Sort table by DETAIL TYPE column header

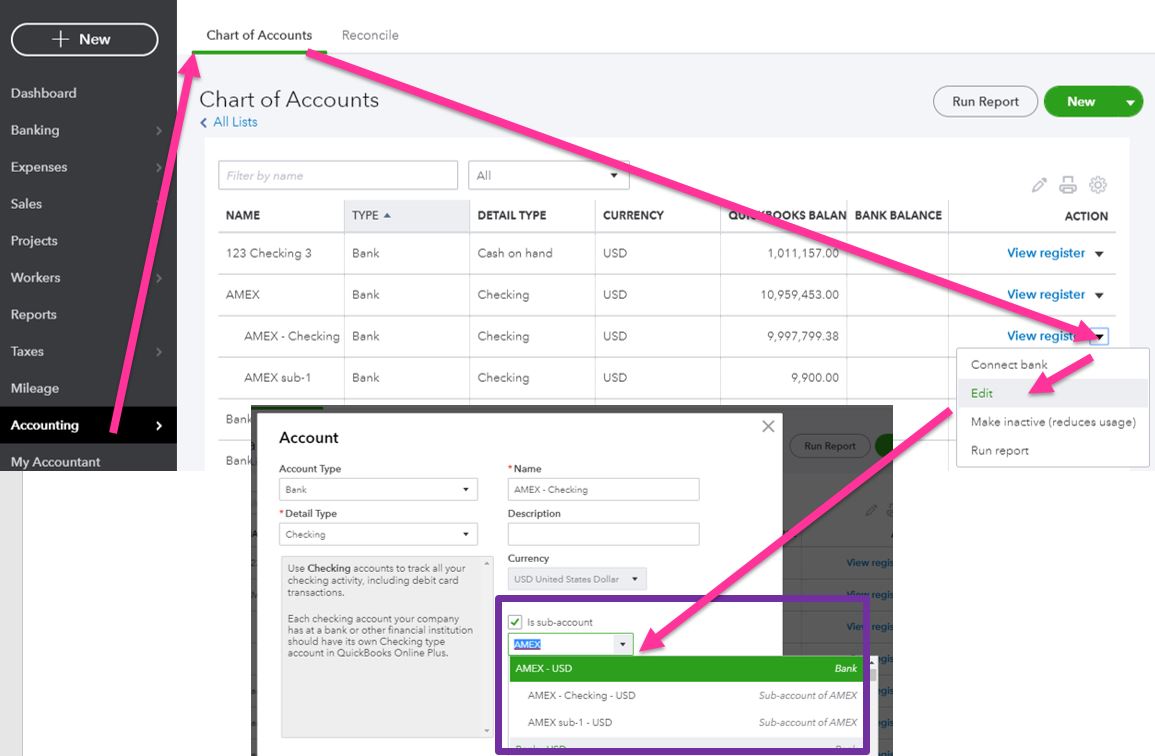(x=512, y=215)
